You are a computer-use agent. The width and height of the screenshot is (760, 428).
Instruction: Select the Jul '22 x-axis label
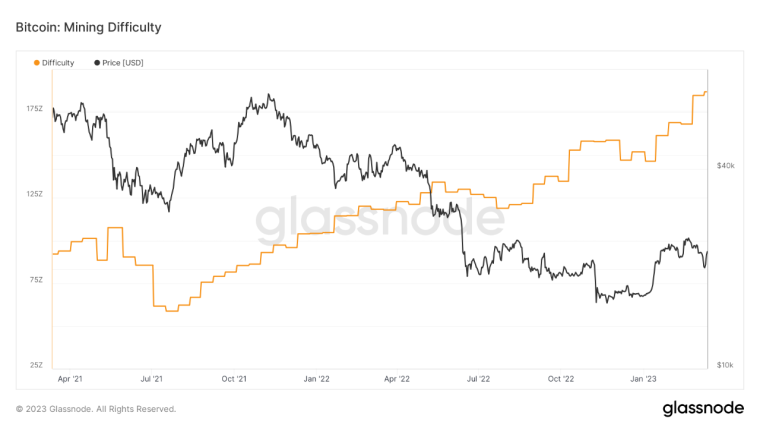(x=479, y=379)
